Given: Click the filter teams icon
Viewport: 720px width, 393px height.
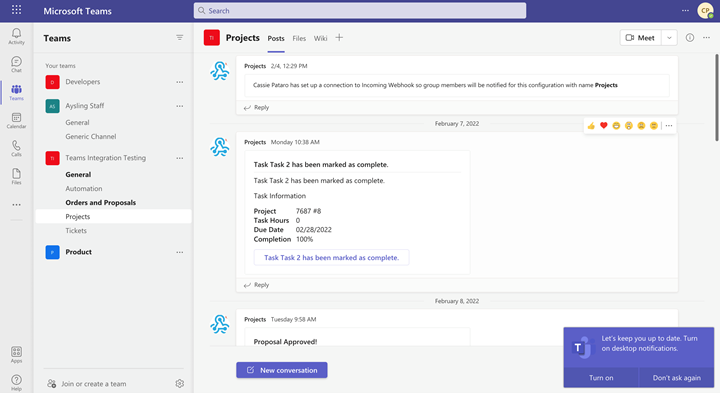Looking at the screenshot, I should (180, 38).
